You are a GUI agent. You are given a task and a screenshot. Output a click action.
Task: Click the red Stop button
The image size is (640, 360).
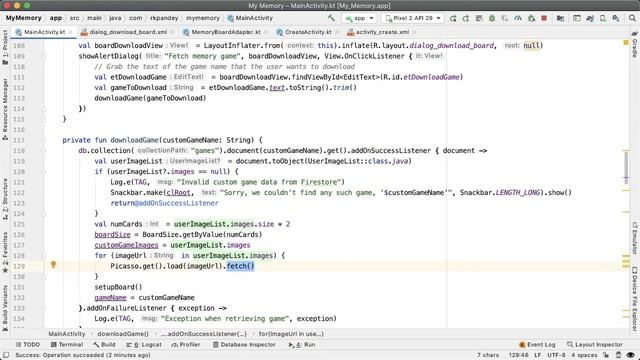pyautogui.click(x=544, y=18)
